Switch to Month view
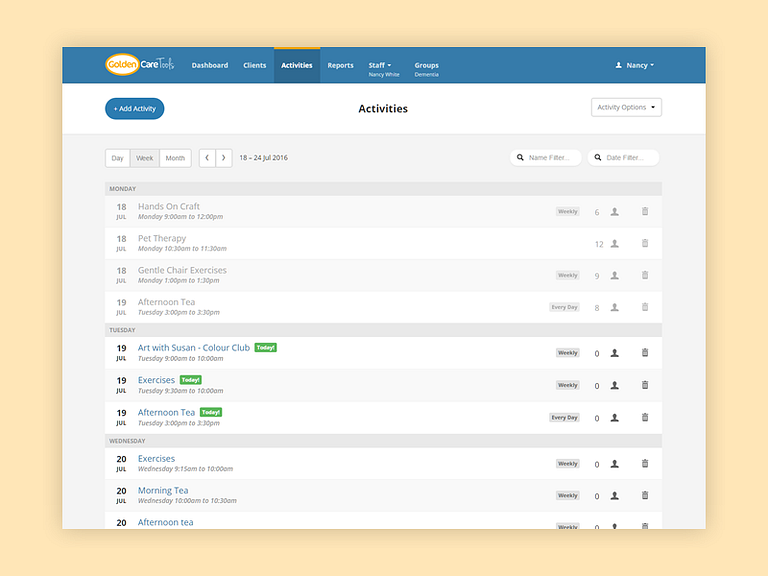The height and width of the screenshot is (576, 768). [x=175, y=158]
